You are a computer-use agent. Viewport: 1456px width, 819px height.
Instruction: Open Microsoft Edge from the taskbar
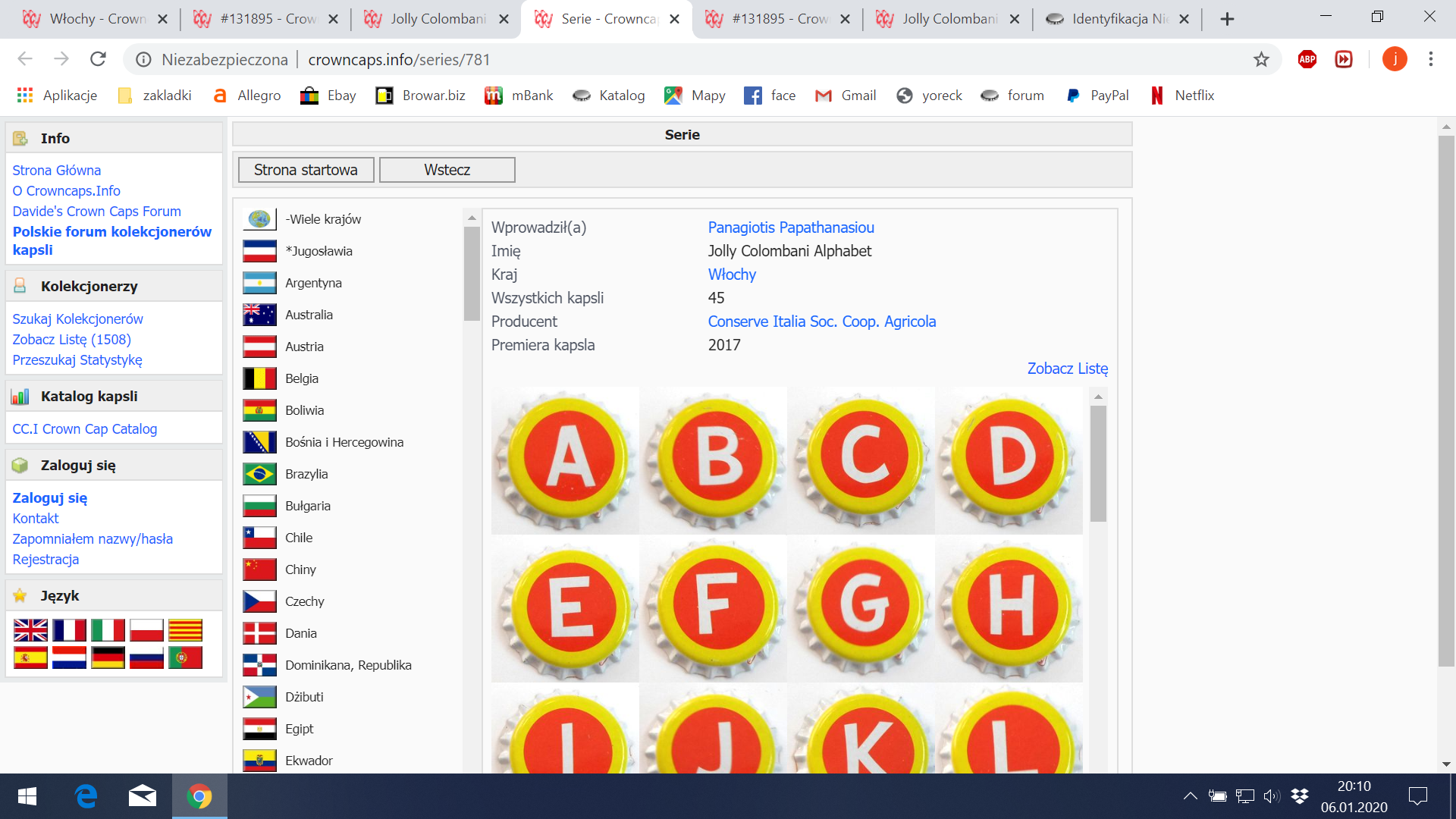[86, 796]
